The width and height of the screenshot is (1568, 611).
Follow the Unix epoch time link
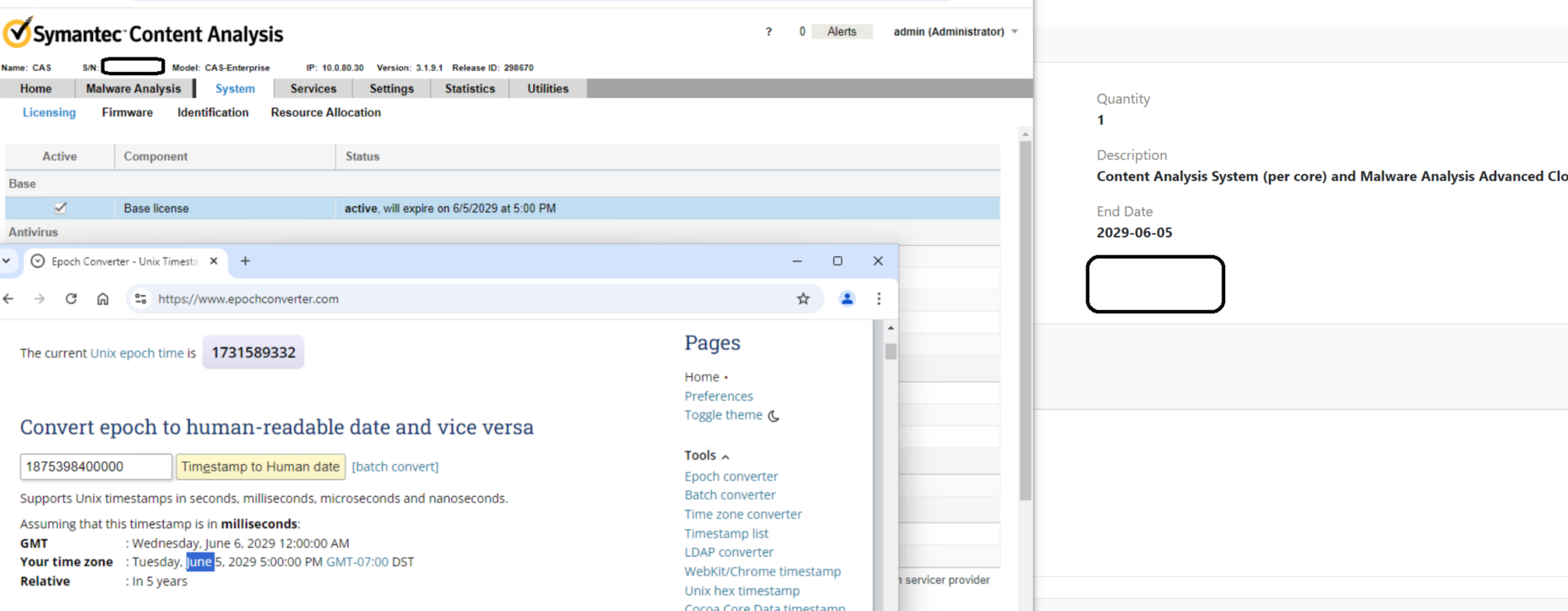click(137, 353)
